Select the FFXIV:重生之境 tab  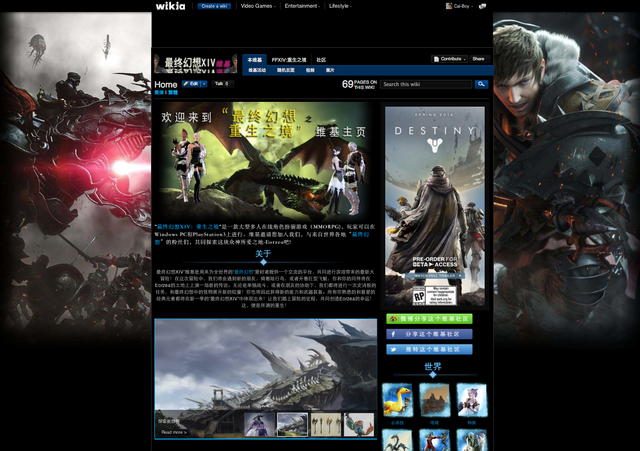point(289,60)
